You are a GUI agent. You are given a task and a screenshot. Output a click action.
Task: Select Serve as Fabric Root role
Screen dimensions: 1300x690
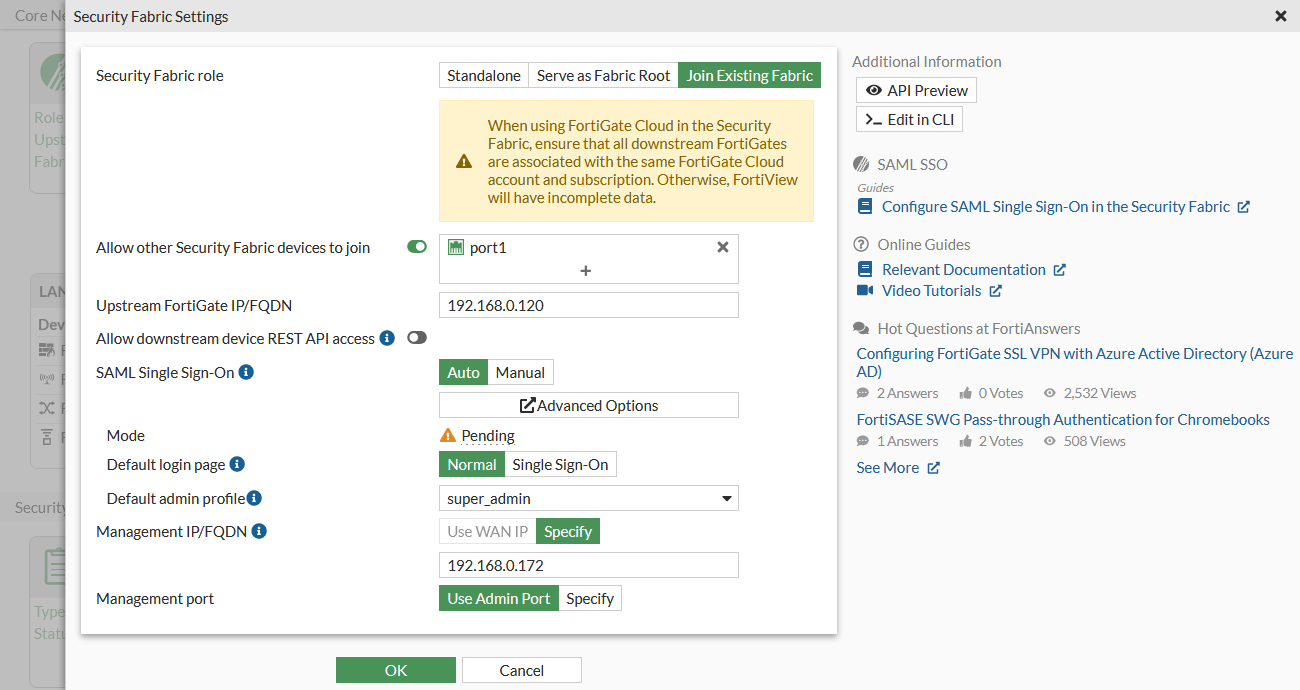coord(603,76)
